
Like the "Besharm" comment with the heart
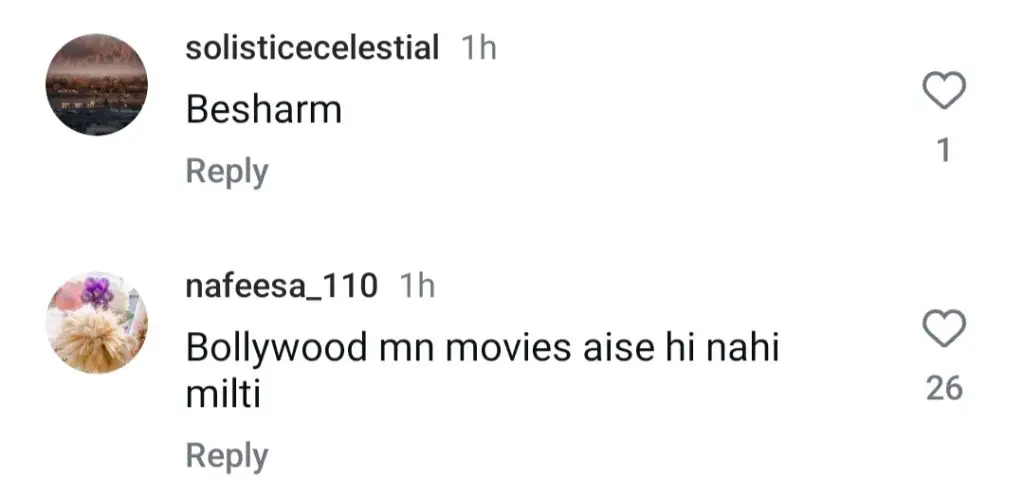coord(944,90)
